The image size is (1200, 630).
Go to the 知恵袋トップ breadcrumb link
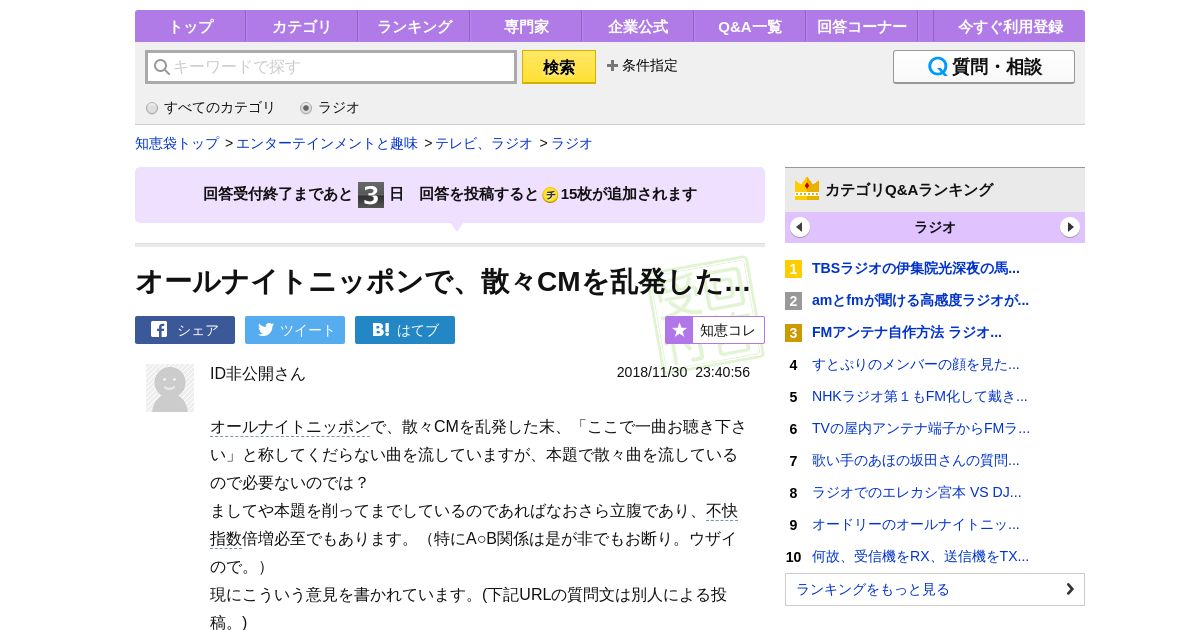(177, 143)
